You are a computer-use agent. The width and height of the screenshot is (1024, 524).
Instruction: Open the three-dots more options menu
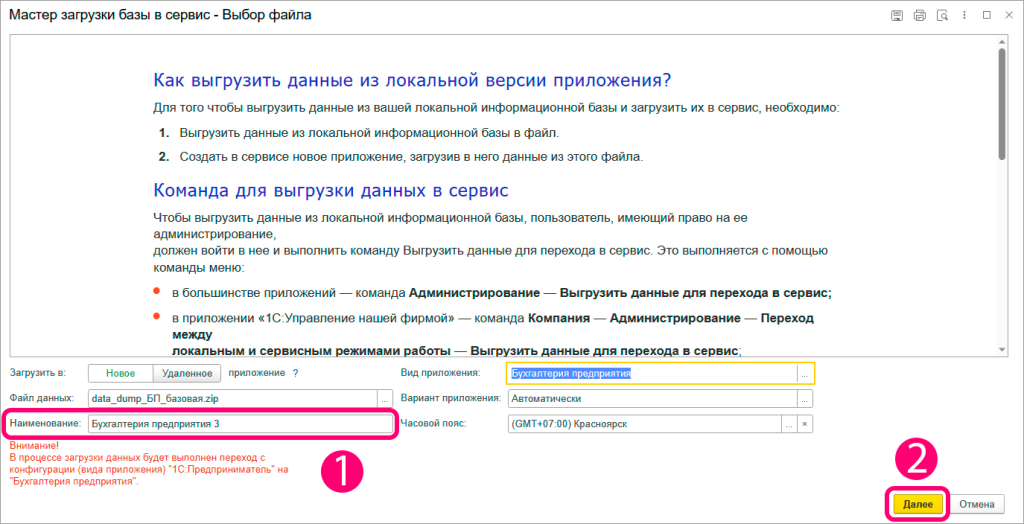pos(964,15)
